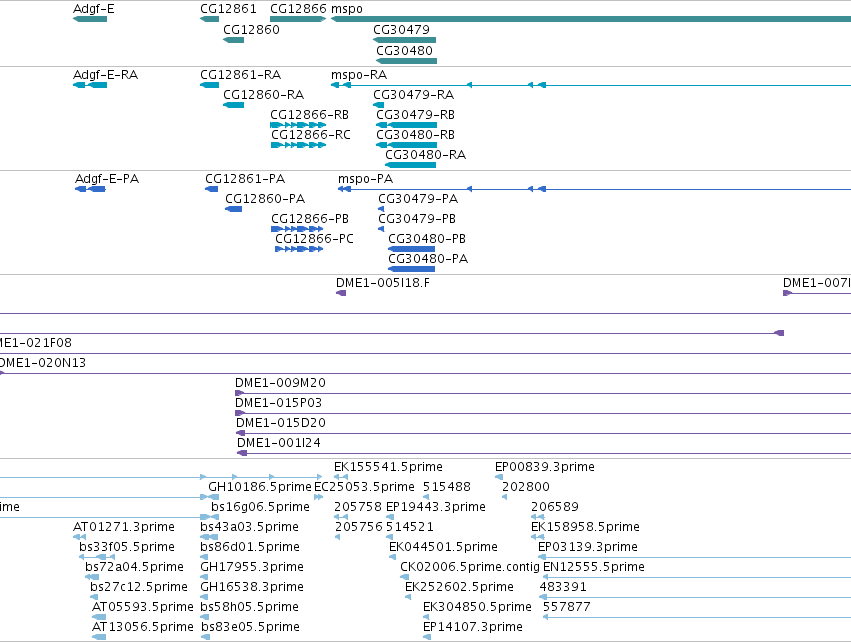Select the Adgf-E gene feature
This screenshot has width=851, height=642.
tap(90, 19)
